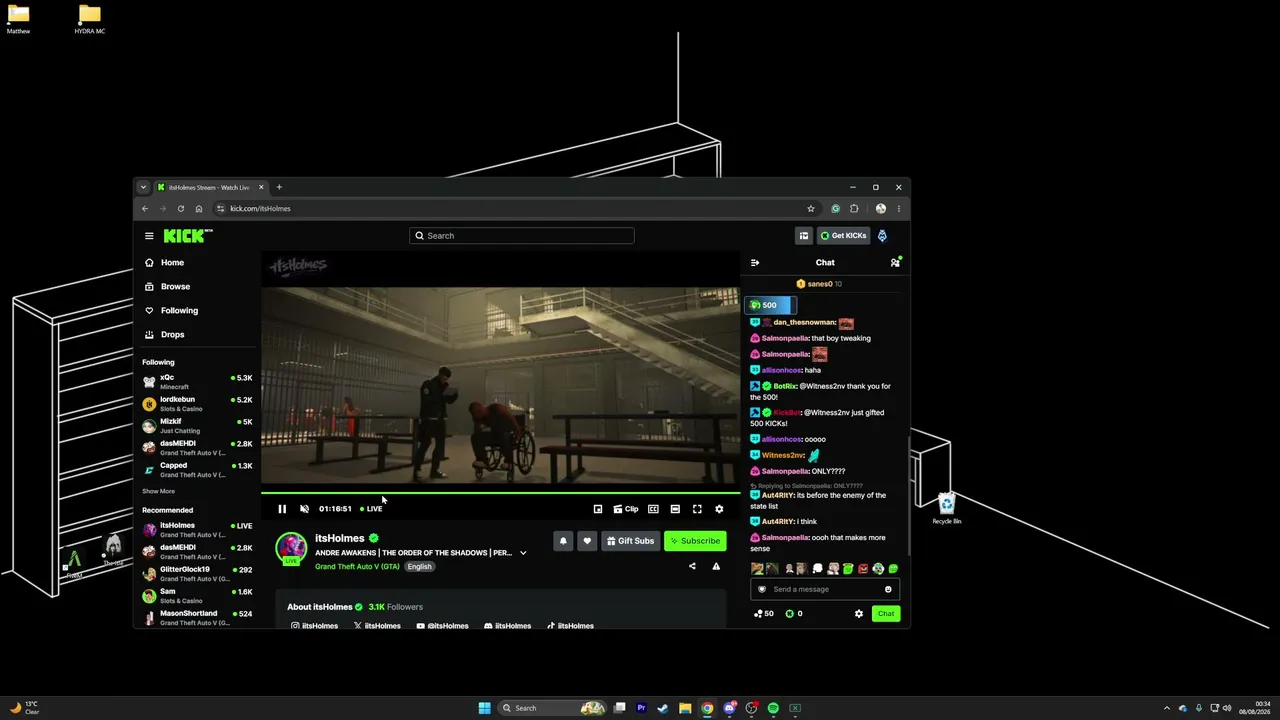Go to the Kick logo homepage

(188, 236)
